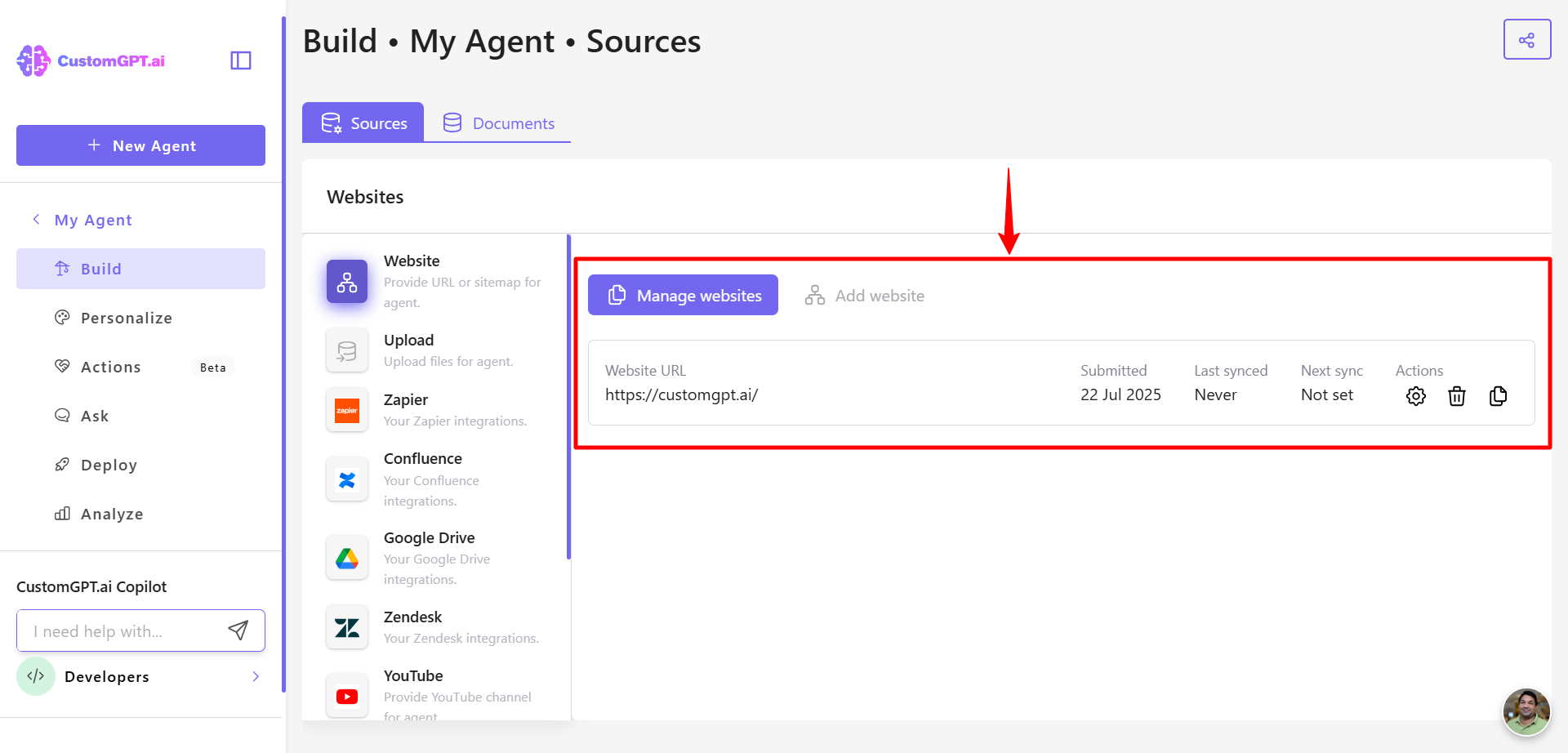Select the Google Drive integration icon

347,559
